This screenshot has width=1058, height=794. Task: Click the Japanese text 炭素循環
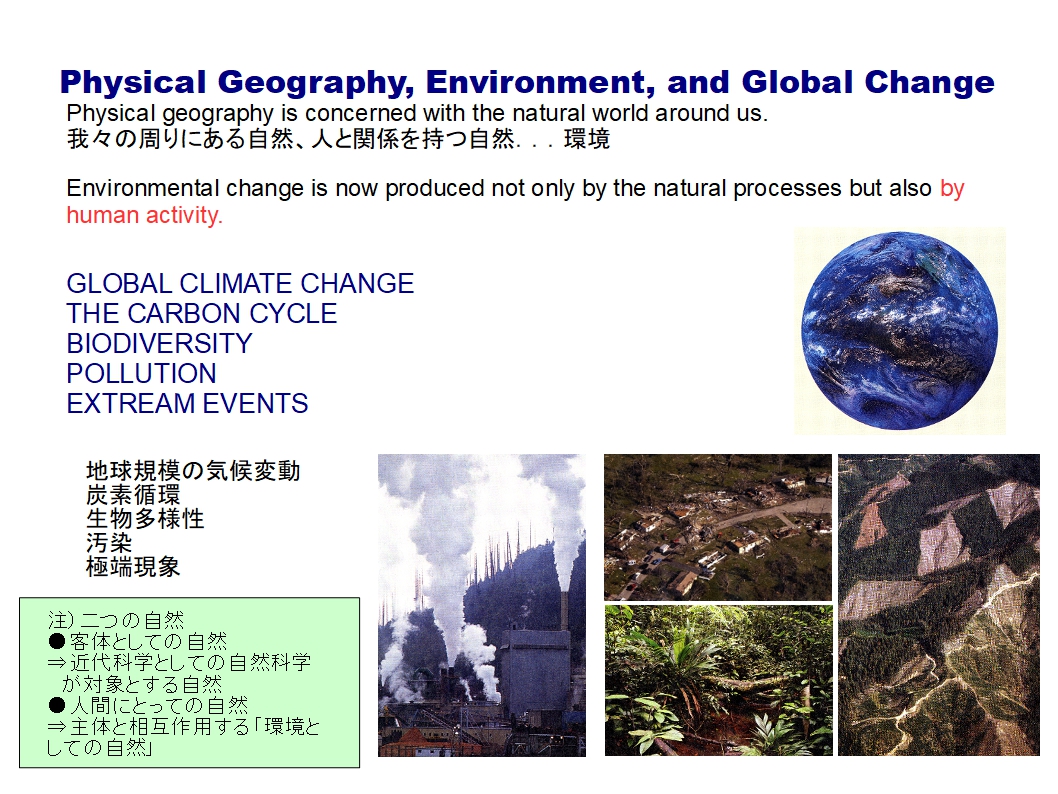tap(133, 495)
